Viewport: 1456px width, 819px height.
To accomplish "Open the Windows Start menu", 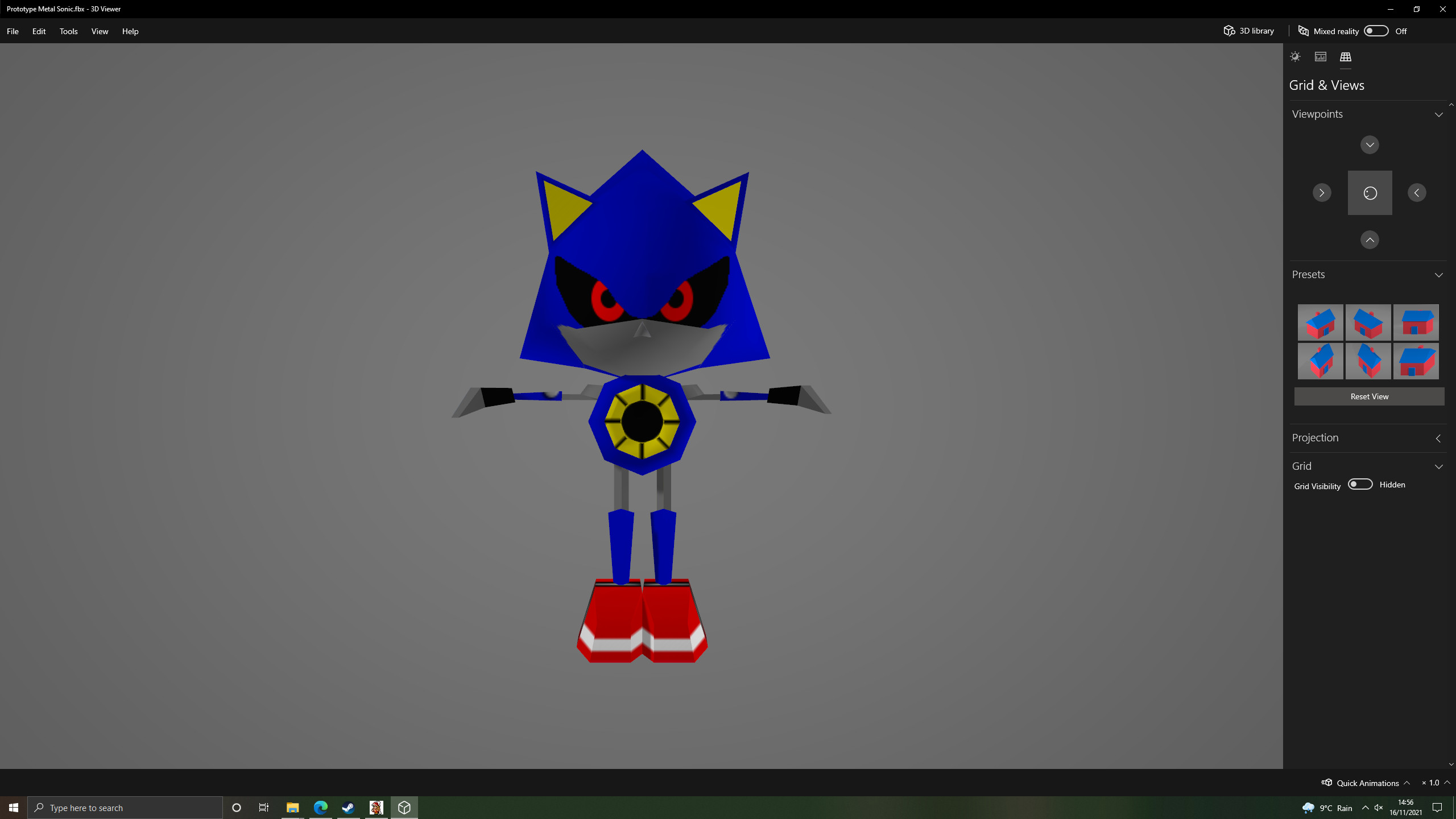I will coord(14,808).
